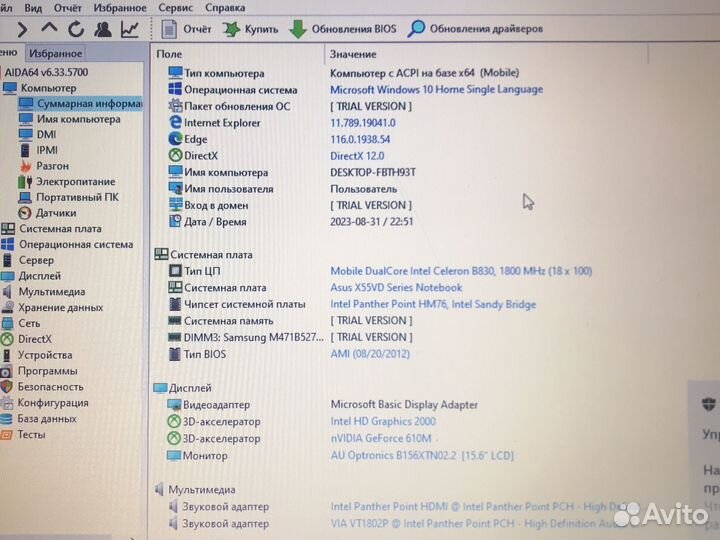This screenshot has height=540, width=720.
Task: Click the IPMI tree item icon
Action: (26, 150)
